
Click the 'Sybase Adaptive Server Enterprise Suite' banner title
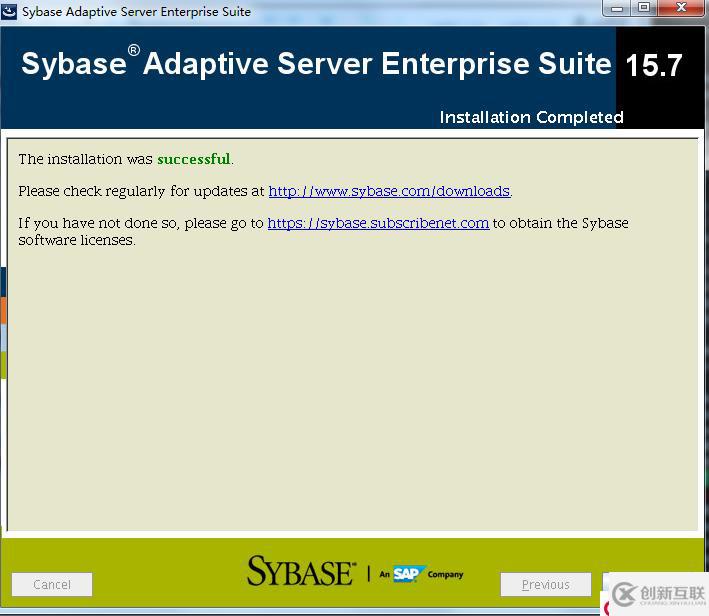316,62
